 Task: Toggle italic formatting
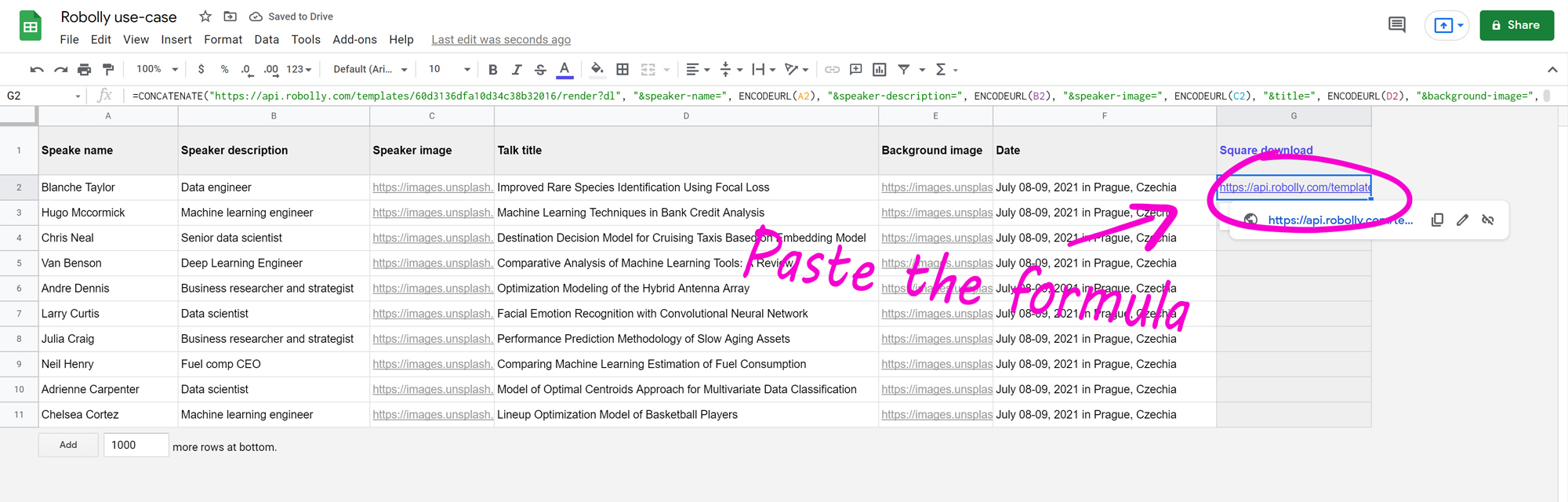click(517, 70)
